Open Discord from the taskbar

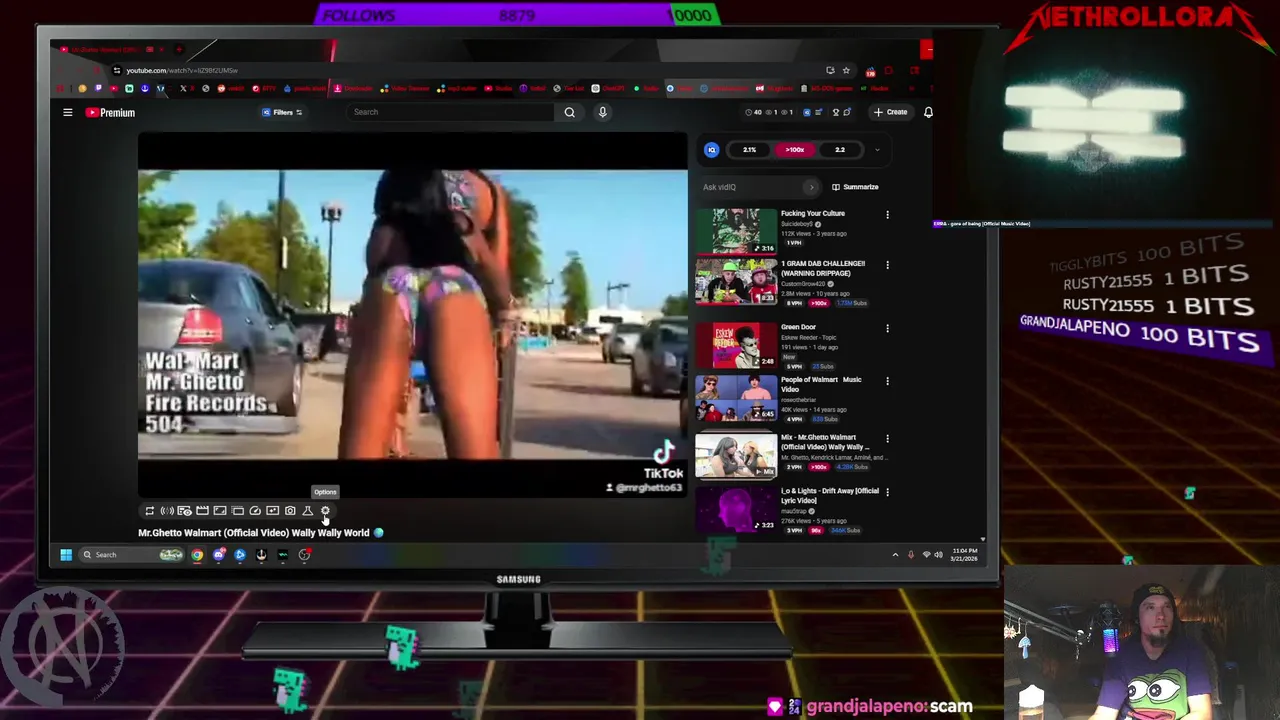pos(219,555)
